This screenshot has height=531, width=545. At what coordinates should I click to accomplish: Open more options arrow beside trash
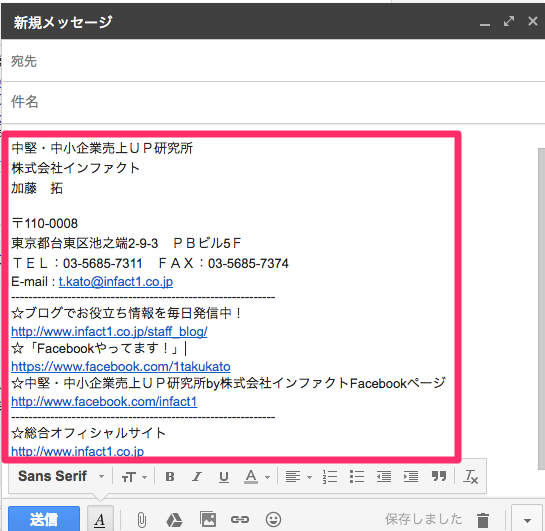[x=527, y=520]
